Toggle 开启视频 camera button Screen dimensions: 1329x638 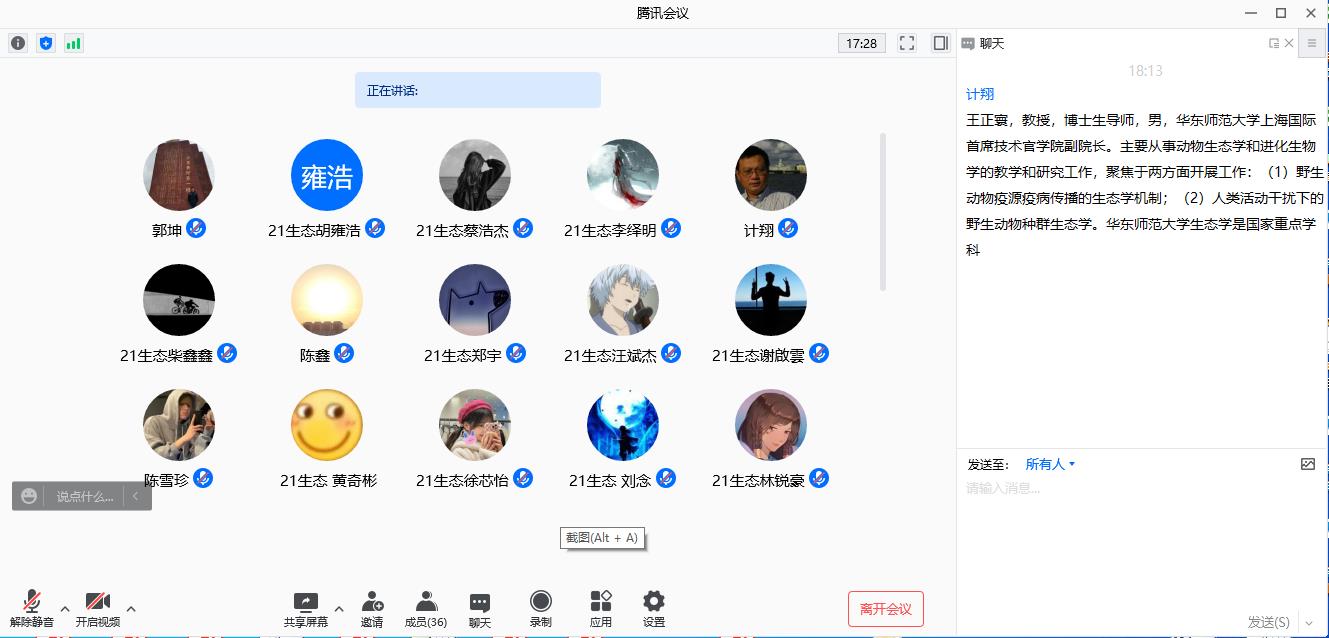(97, 607)
